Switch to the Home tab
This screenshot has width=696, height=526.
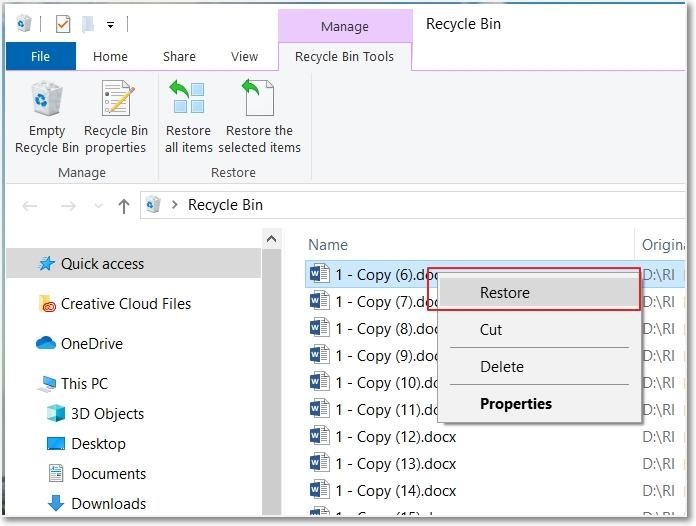(x=111, y=56)
